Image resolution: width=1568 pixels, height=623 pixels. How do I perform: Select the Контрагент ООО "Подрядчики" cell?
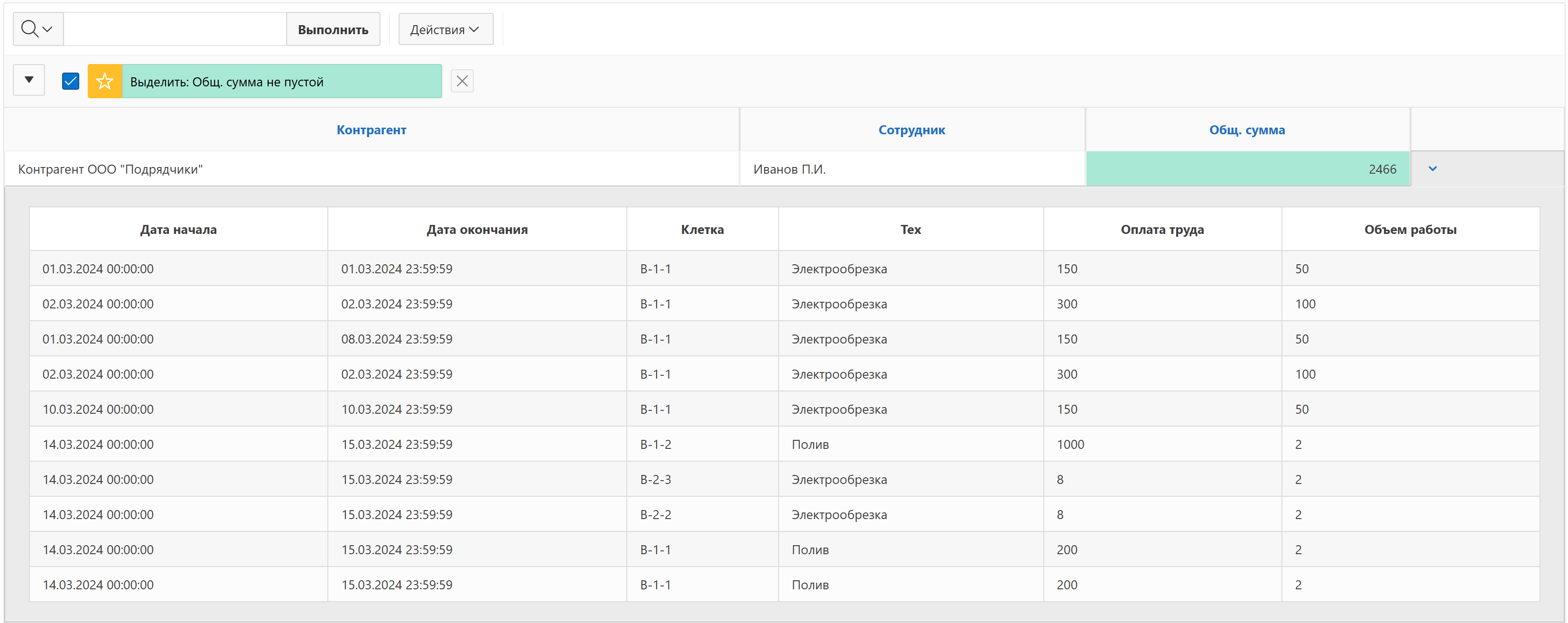(x=110, y=169)
